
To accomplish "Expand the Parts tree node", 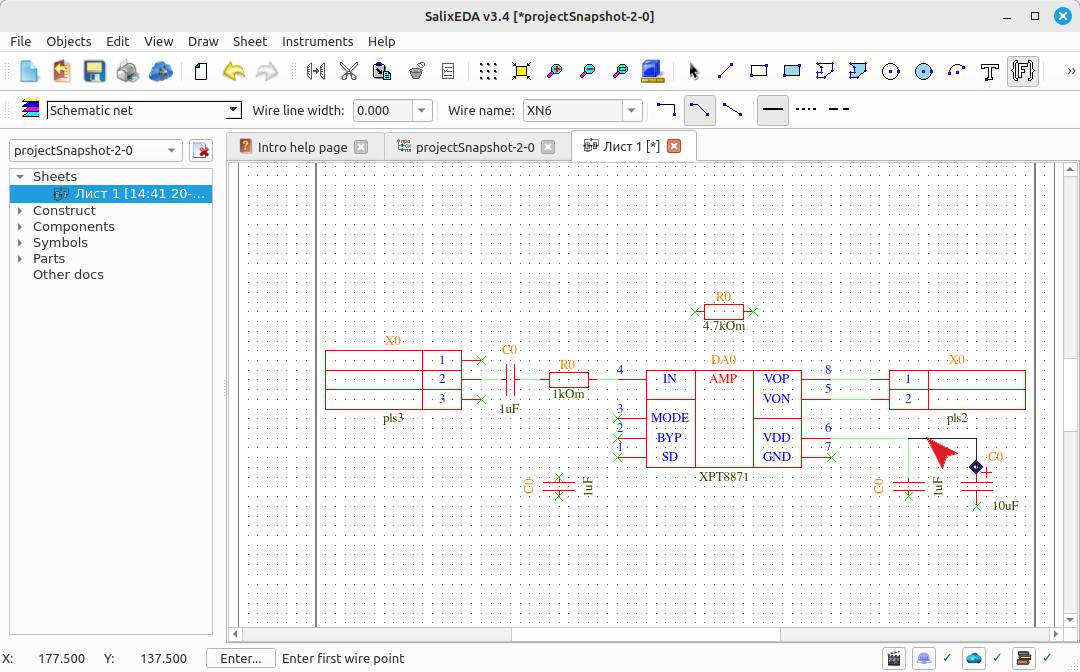I will pos(20,258).
